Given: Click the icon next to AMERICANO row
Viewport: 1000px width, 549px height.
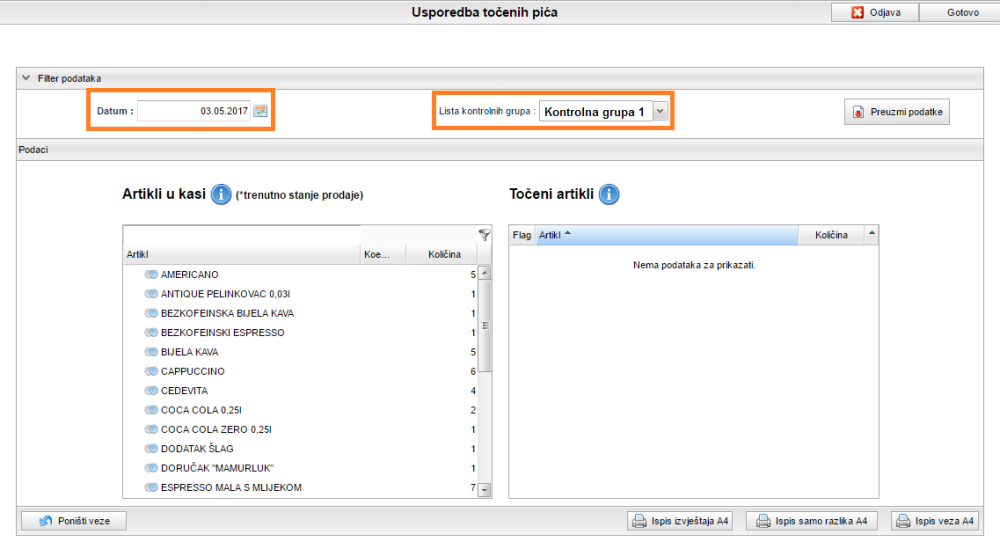Looking at the screenshot, I should (151, 274).
